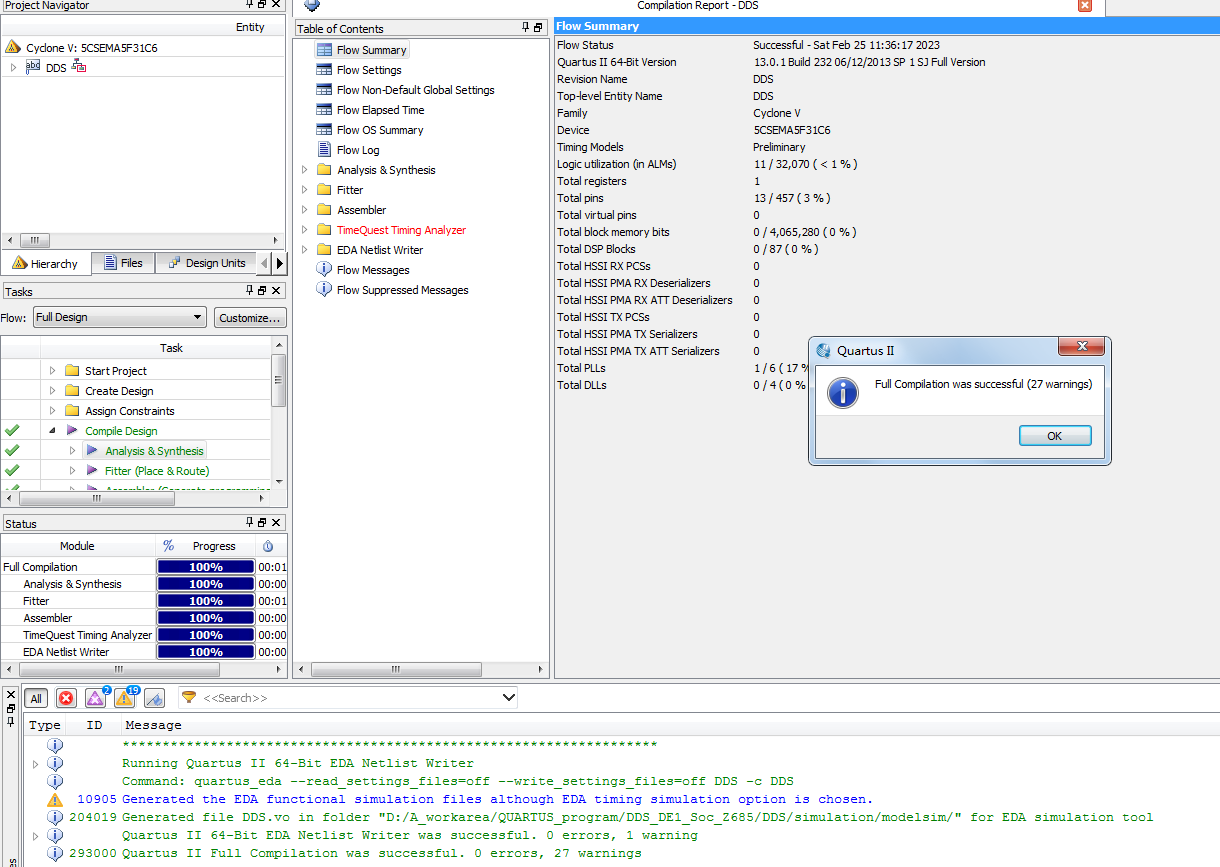Float the Table of Contents panel

[538, 28]
